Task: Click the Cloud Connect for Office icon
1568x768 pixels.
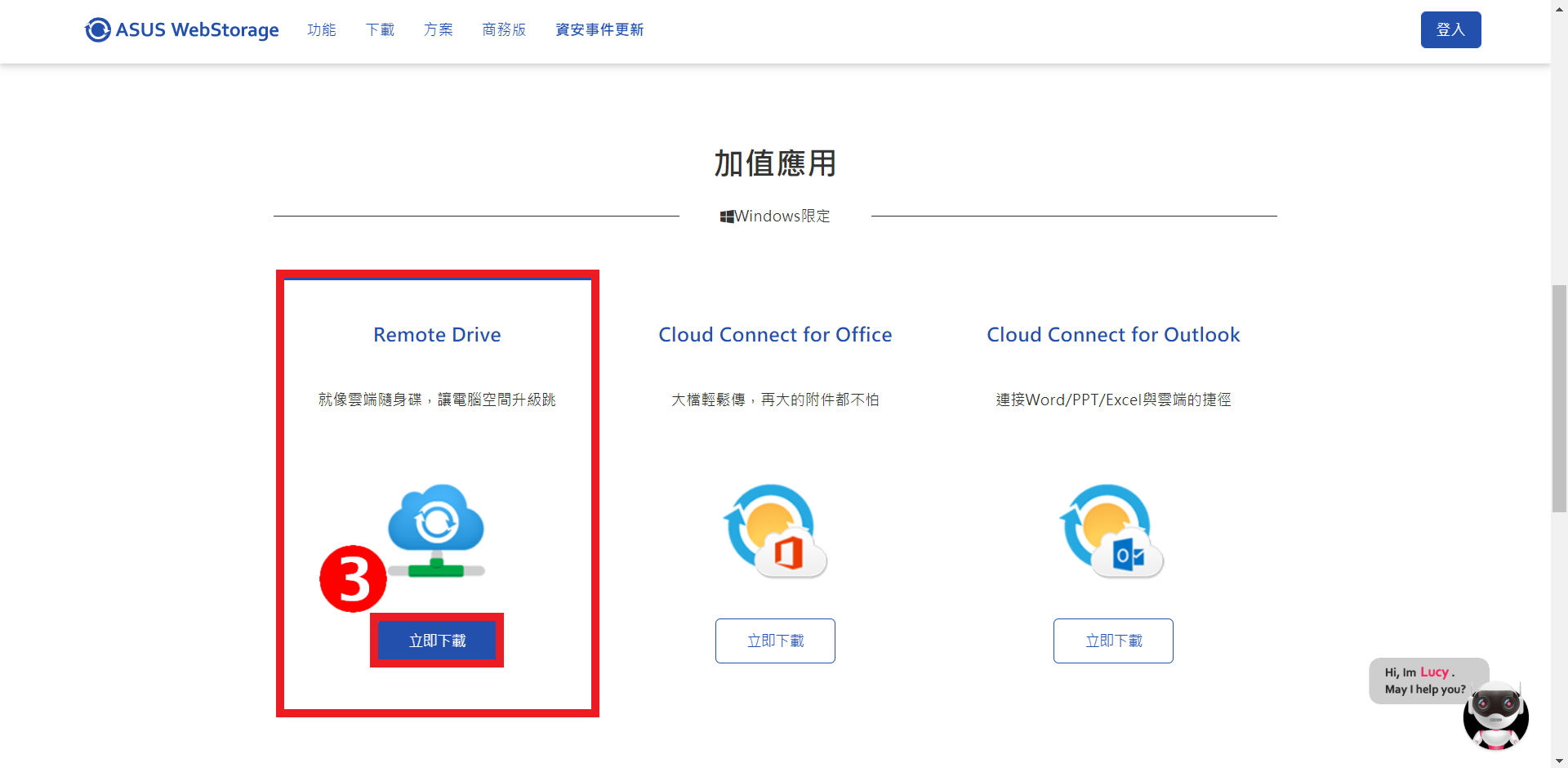Action: 775,531
